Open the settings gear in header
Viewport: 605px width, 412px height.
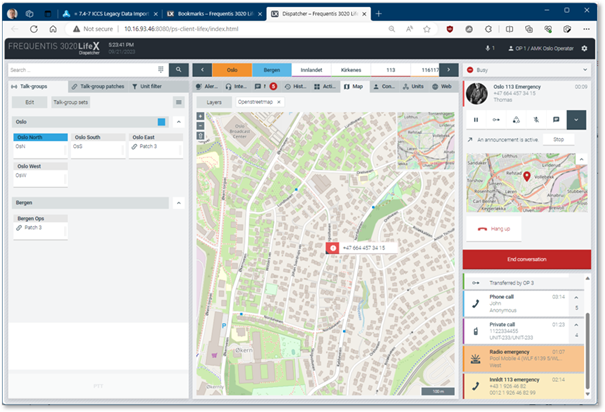tap(585, 47)
